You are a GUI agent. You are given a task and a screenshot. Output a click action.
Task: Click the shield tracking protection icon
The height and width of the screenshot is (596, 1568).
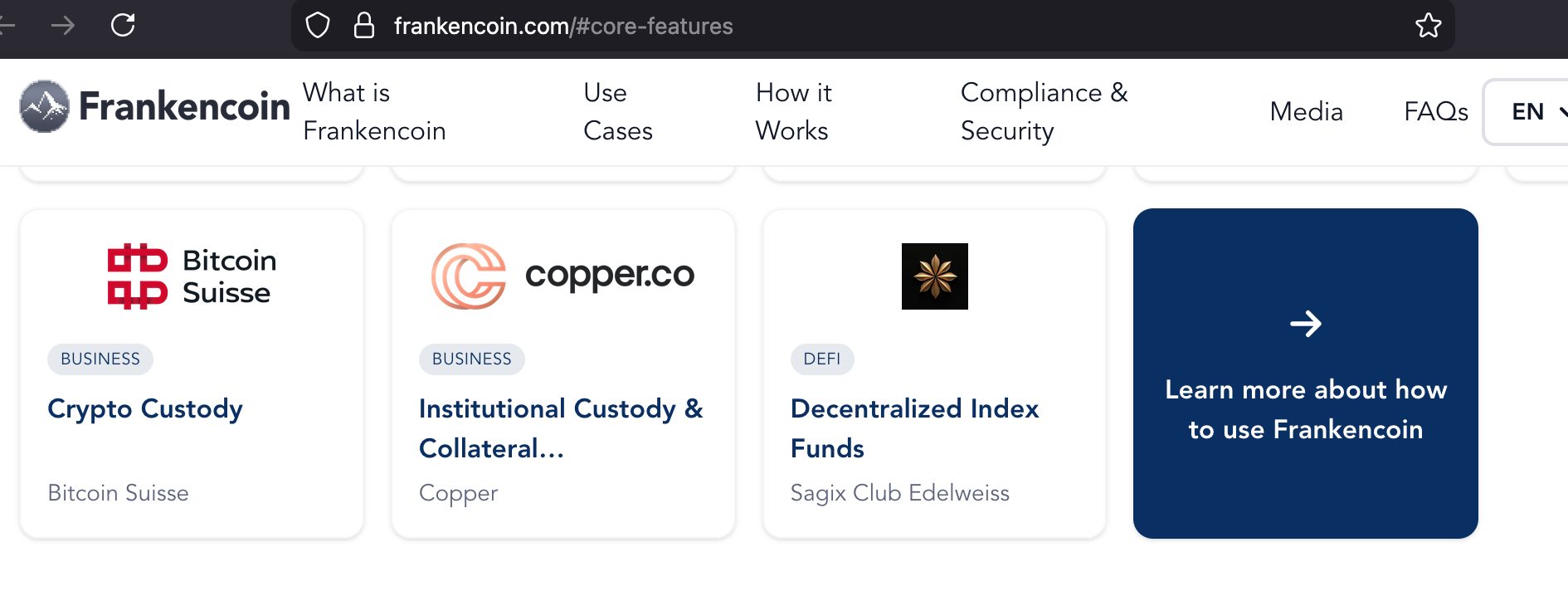318,26
